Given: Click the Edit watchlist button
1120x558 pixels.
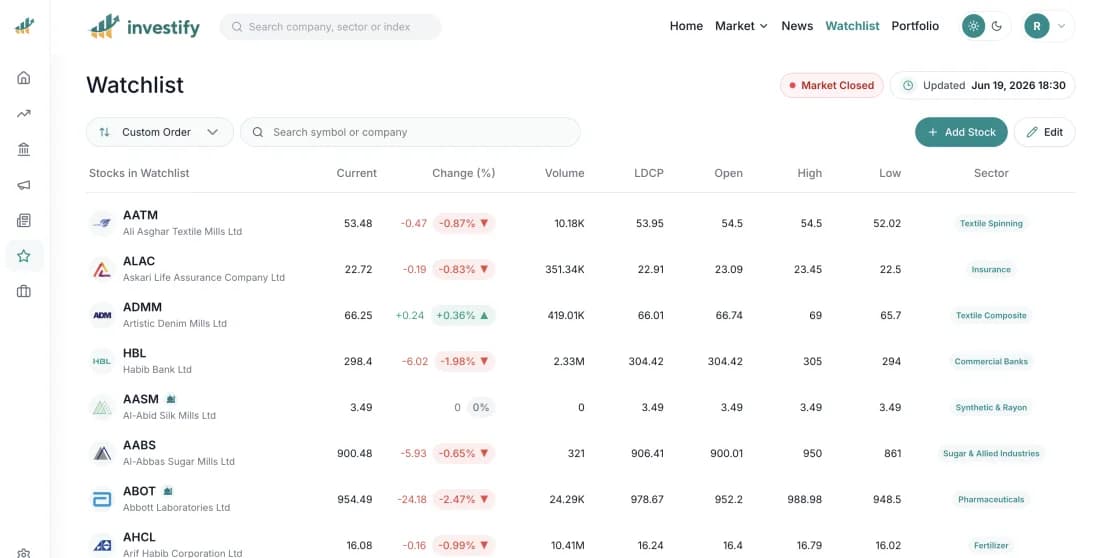Looking at the screenshot, I should 1044,132.
